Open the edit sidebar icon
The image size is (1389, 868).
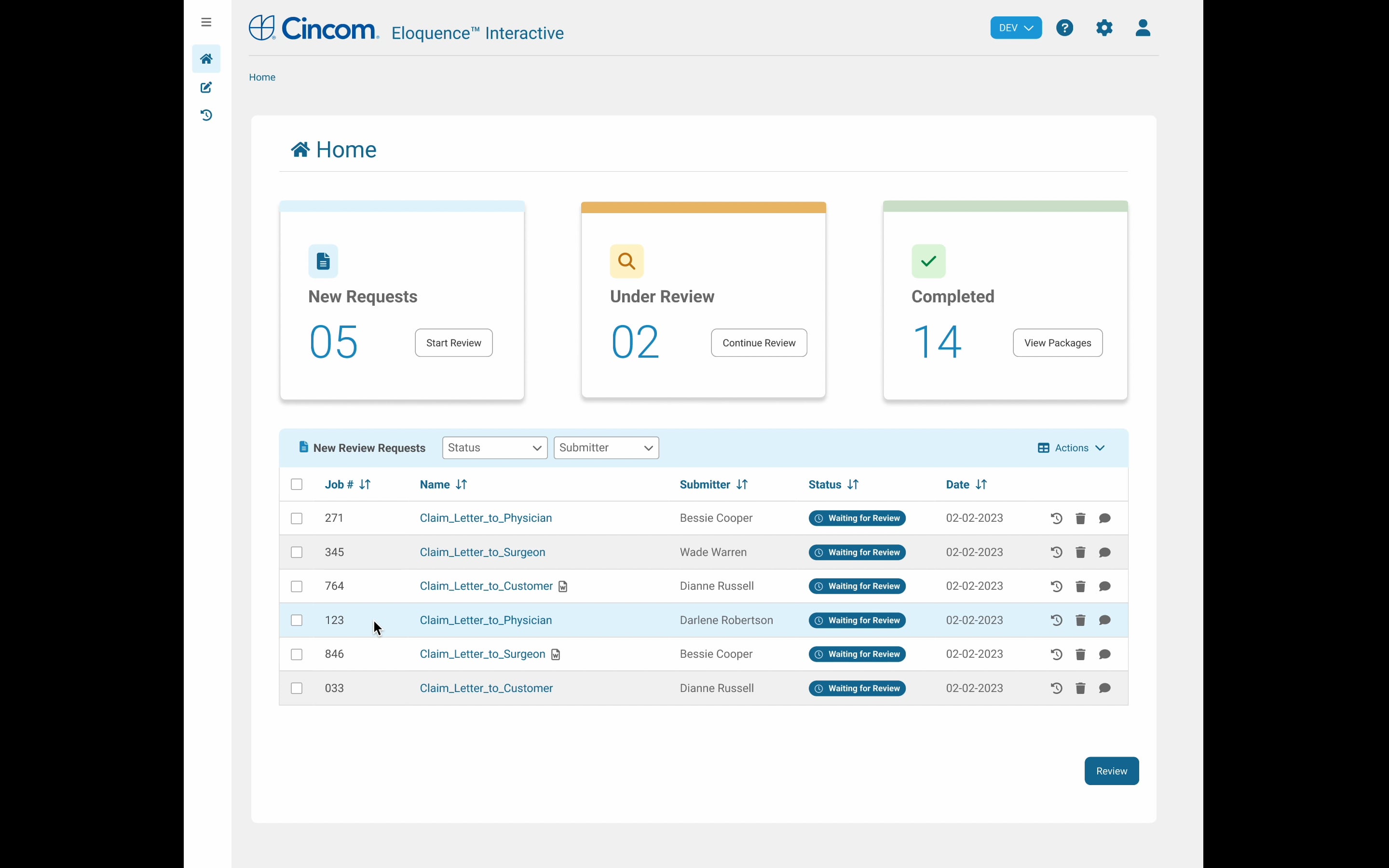click(x=206, y=87)
